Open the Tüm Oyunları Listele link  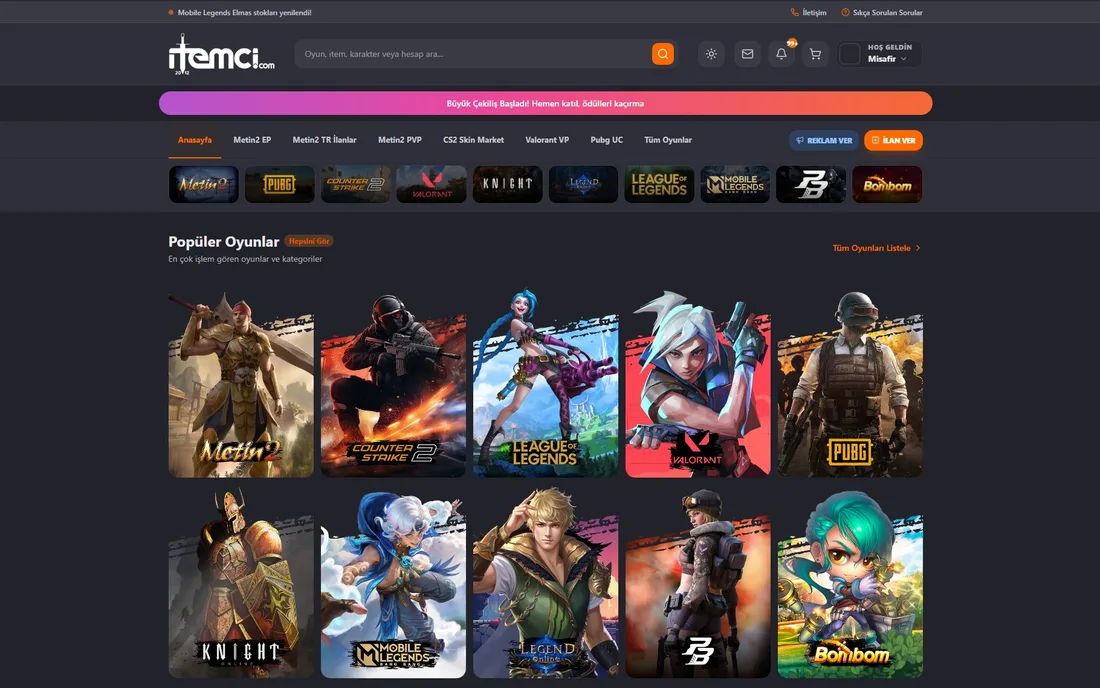pos(876,248)
